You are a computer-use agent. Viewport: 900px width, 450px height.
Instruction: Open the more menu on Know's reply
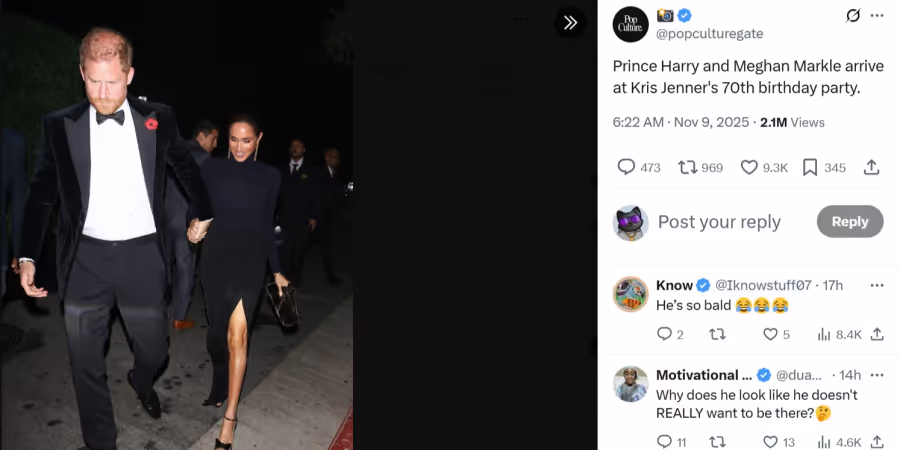pos(877,285)
